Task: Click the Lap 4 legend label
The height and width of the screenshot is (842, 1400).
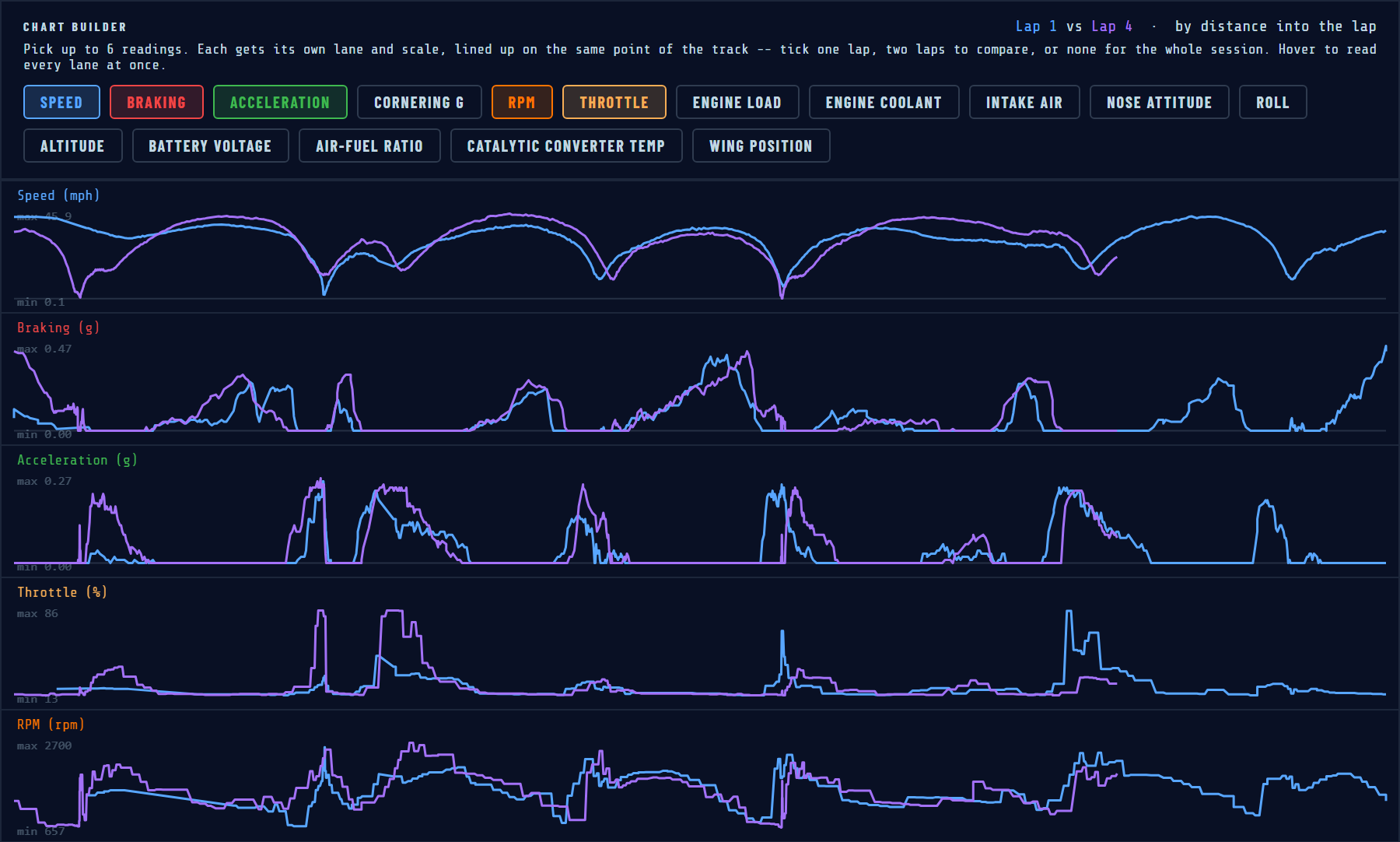Action: pyautogui.click(x=1112, y=26)
